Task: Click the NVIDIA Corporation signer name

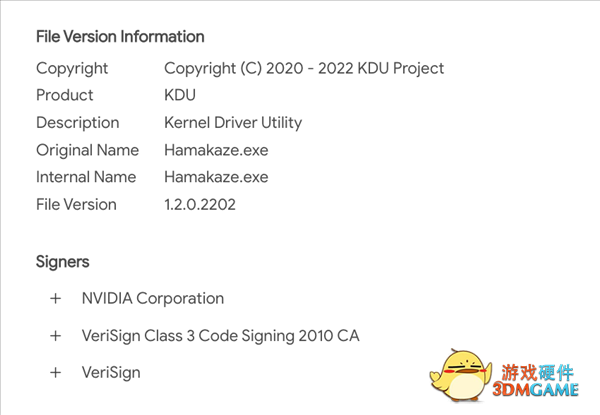Action: [153, 298]
